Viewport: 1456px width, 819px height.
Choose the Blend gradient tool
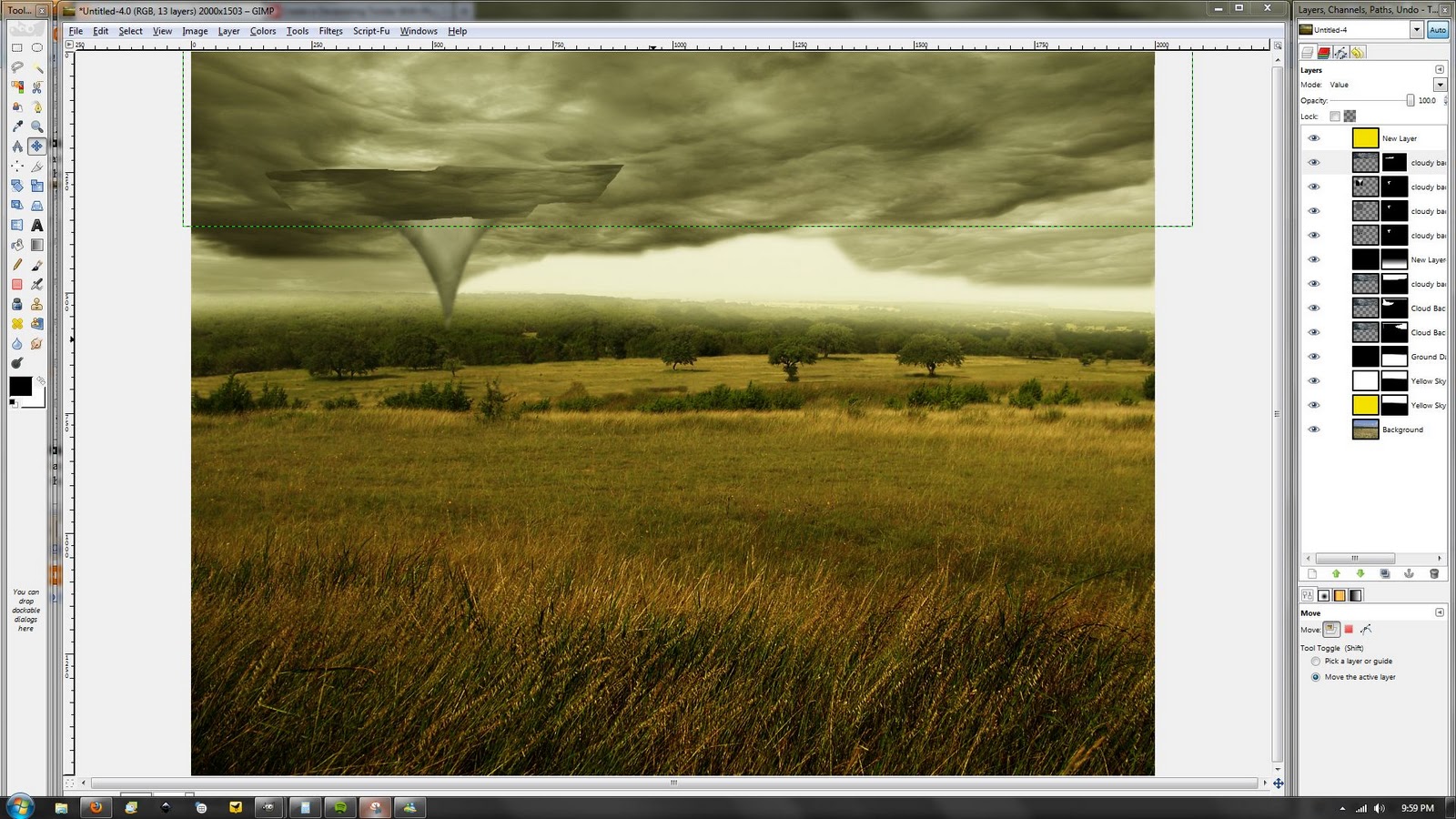coord(37,244)
